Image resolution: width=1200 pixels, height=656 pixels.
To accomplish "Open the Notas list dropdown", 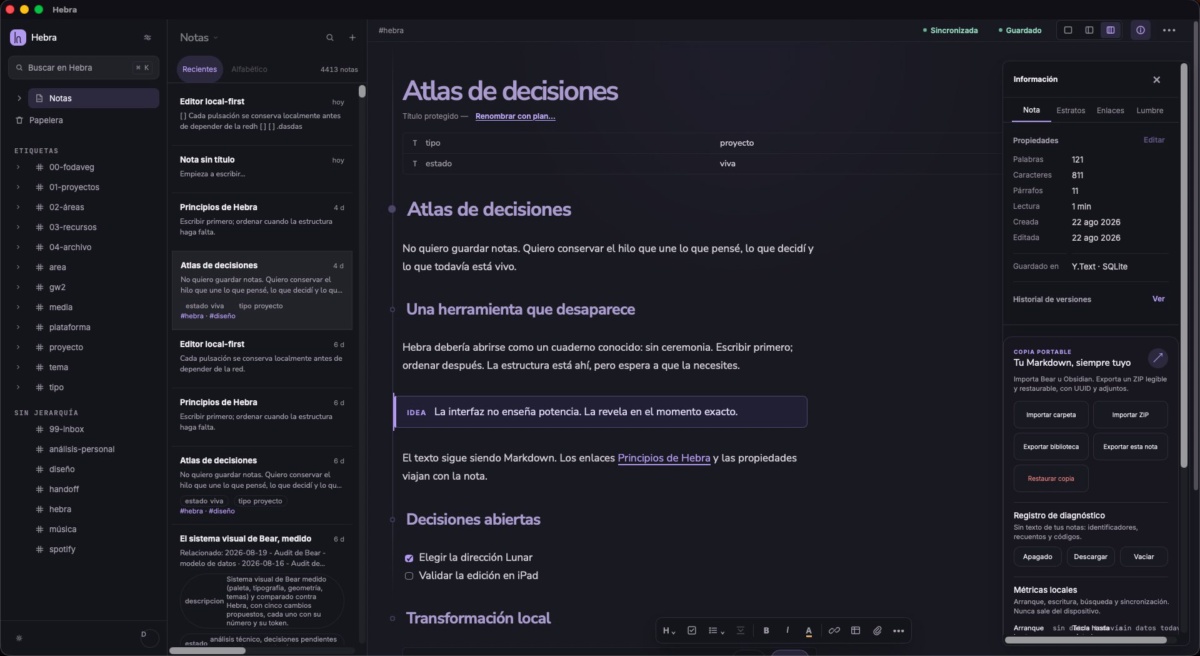I will 199,37.
